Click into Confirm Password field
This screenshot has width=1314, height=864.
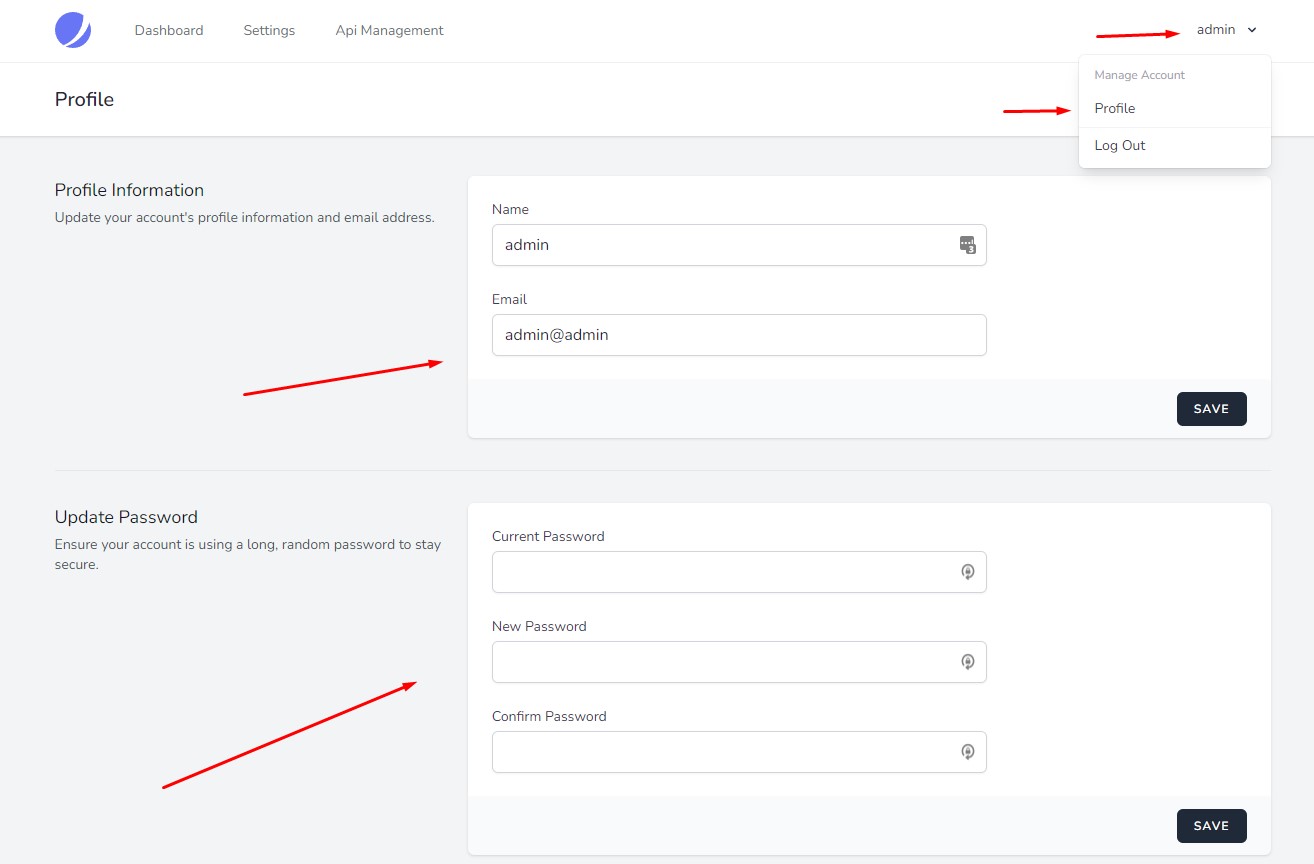coord(739,752)
